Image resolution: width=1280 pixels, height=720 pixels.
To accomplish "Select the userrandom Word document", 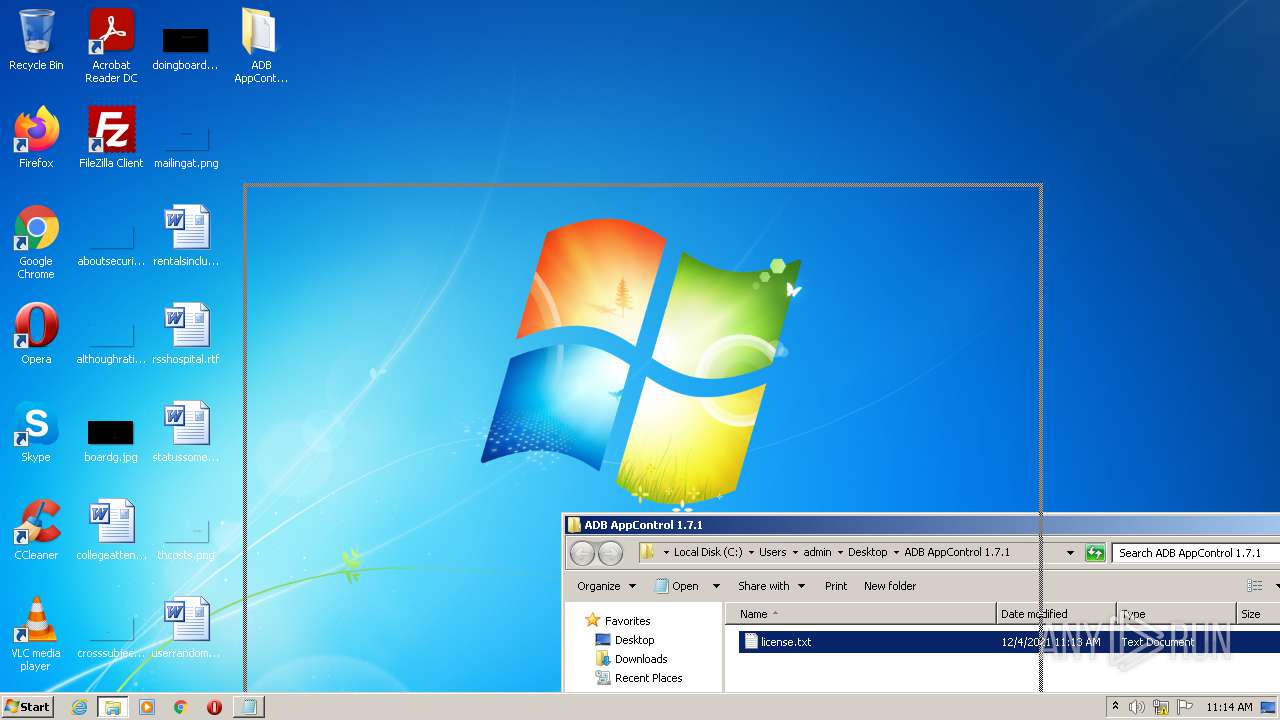I will [186, 628].
